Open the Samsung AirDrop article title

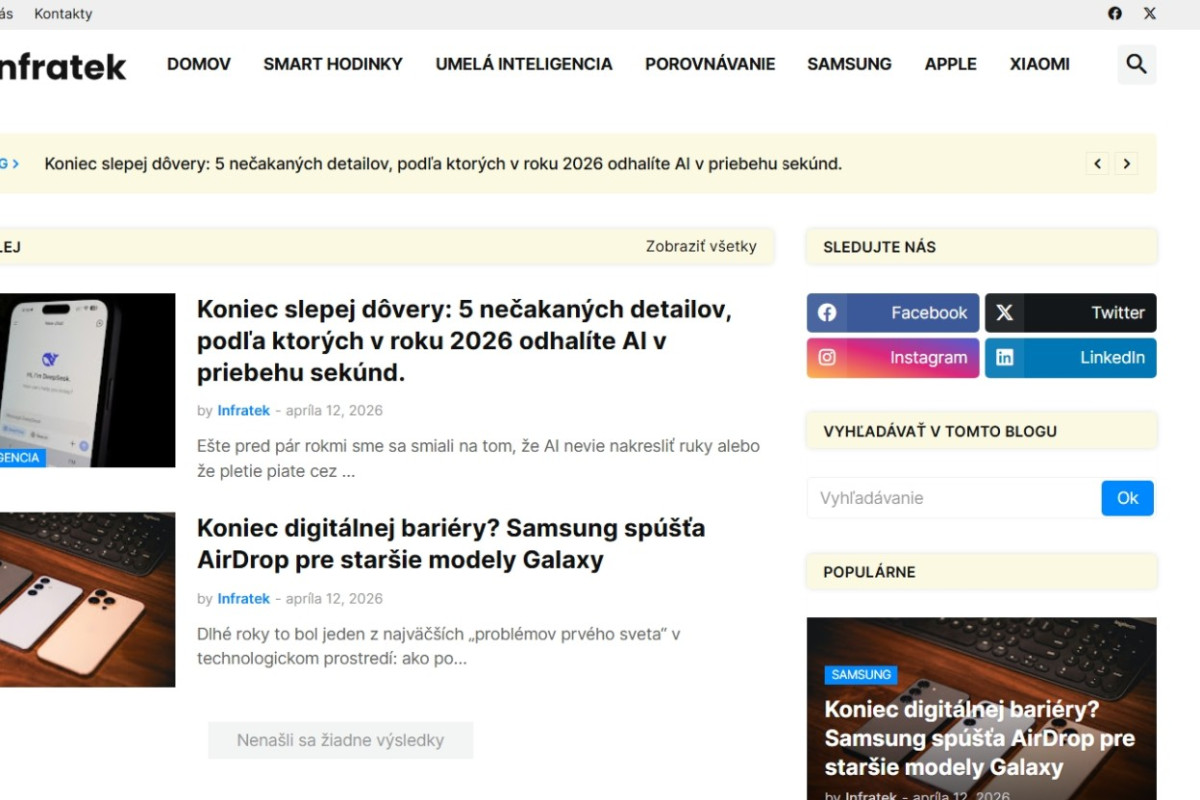450,544
